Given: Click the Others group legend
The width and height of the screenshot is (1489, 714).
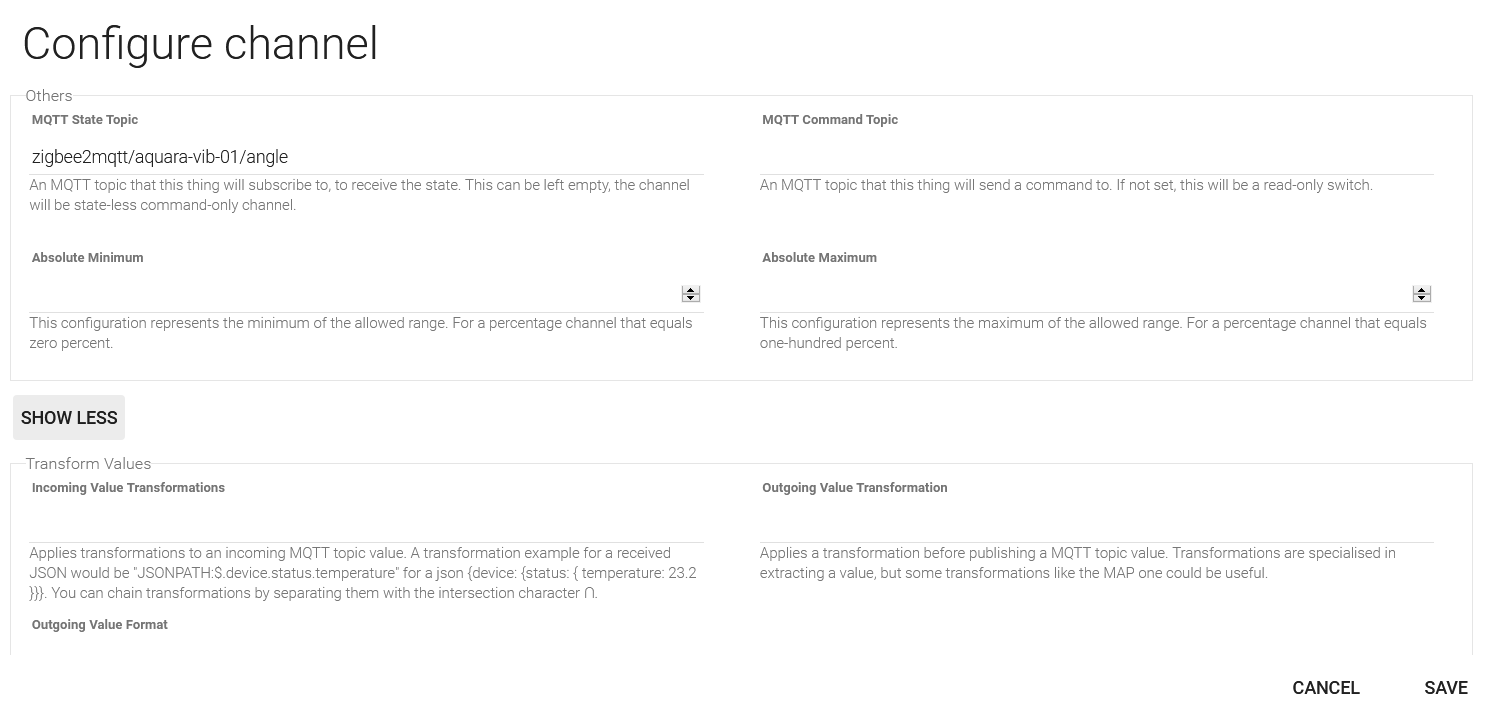Looking at the screenshot, I should click(49, 96).
